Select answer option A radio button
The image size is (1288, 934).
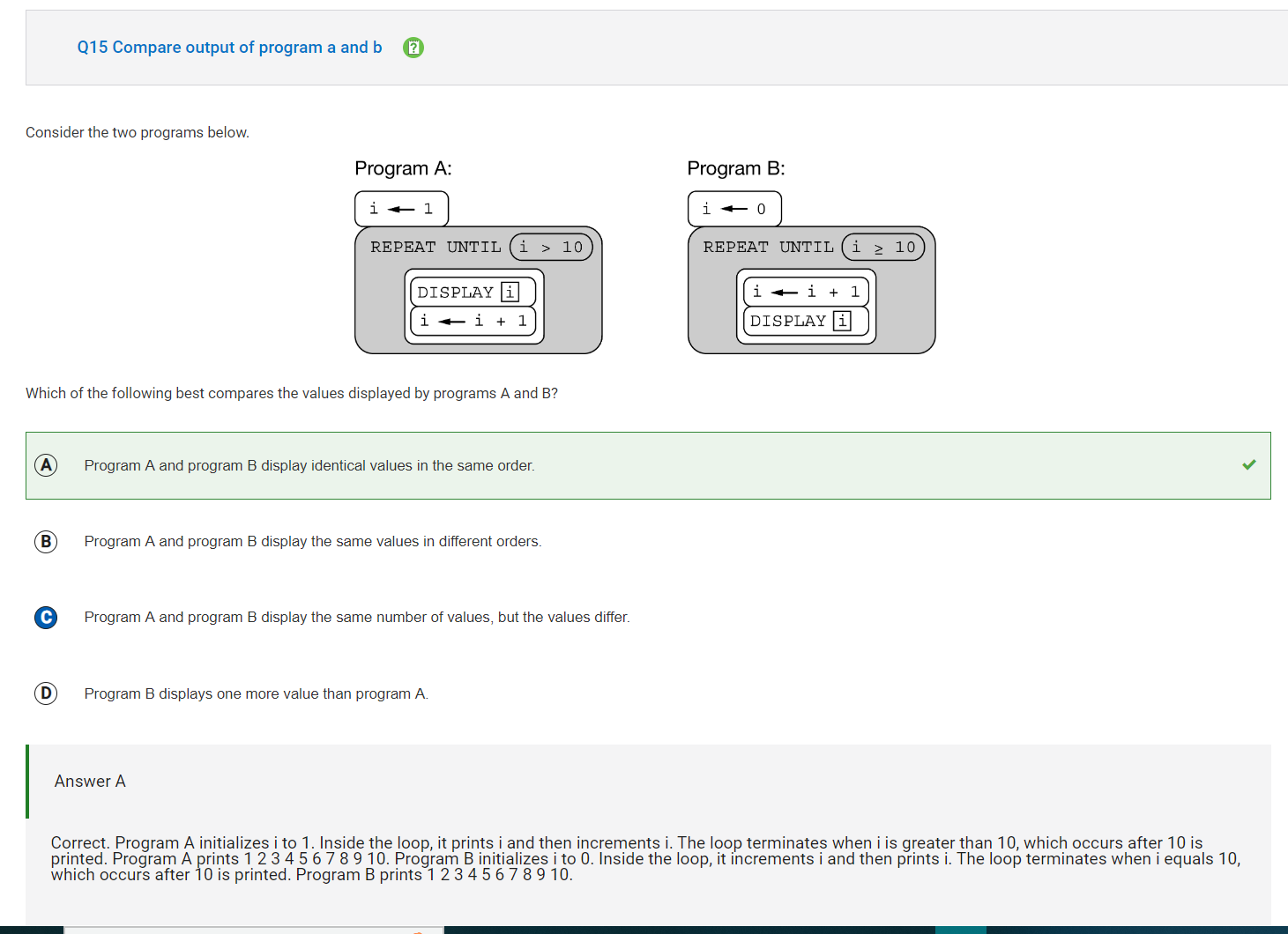[x=46, y=465]
